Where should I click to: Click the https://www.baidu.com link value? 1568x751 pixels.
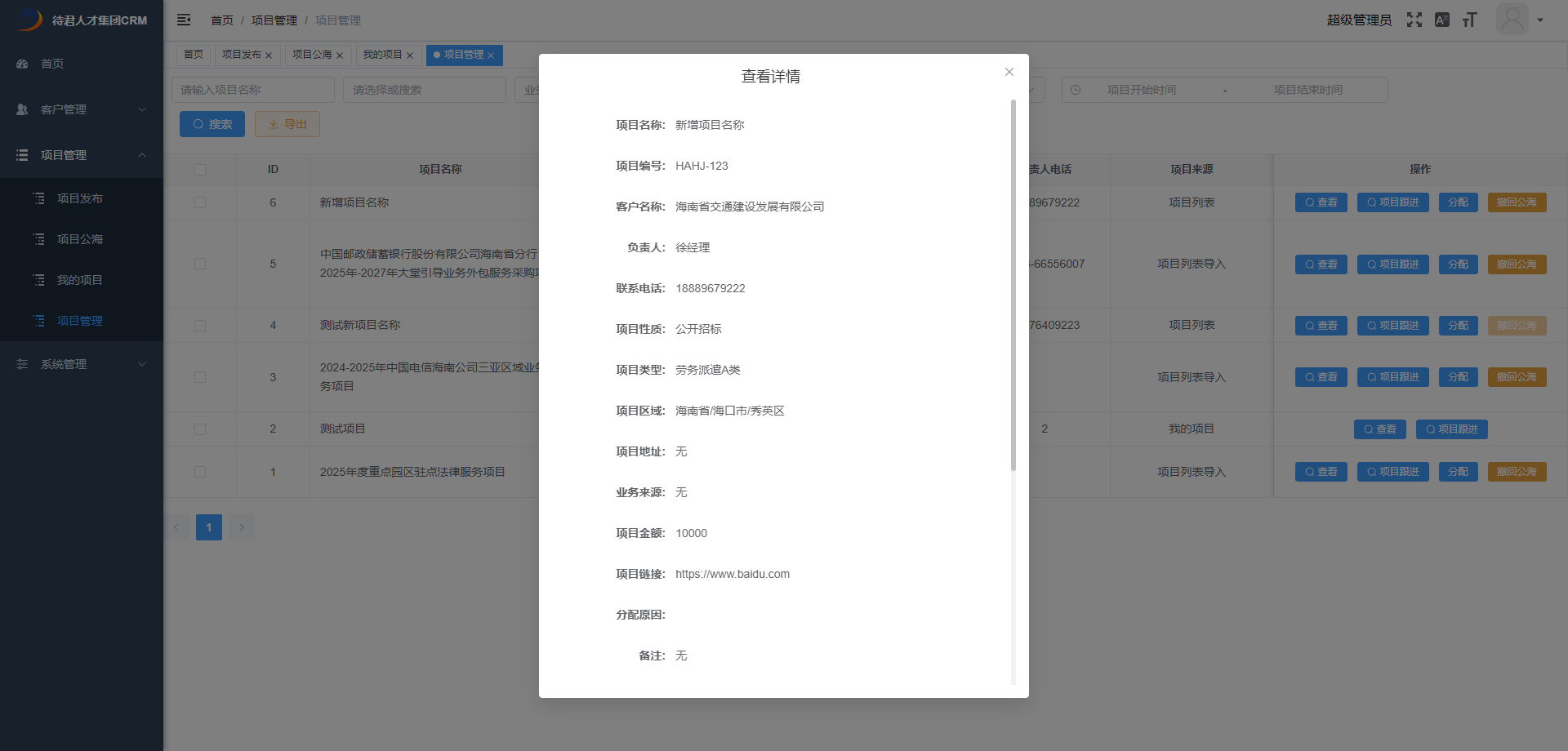pyautogui.click(x=733, y=574)
